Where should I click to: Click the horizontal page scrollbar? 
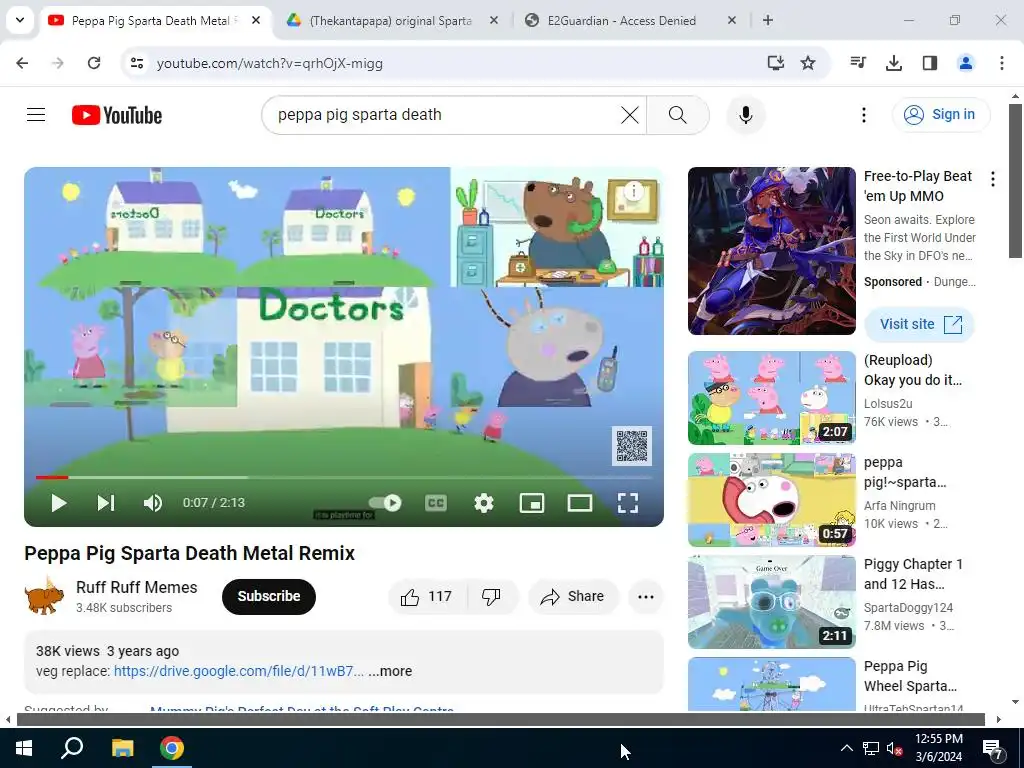501,720
